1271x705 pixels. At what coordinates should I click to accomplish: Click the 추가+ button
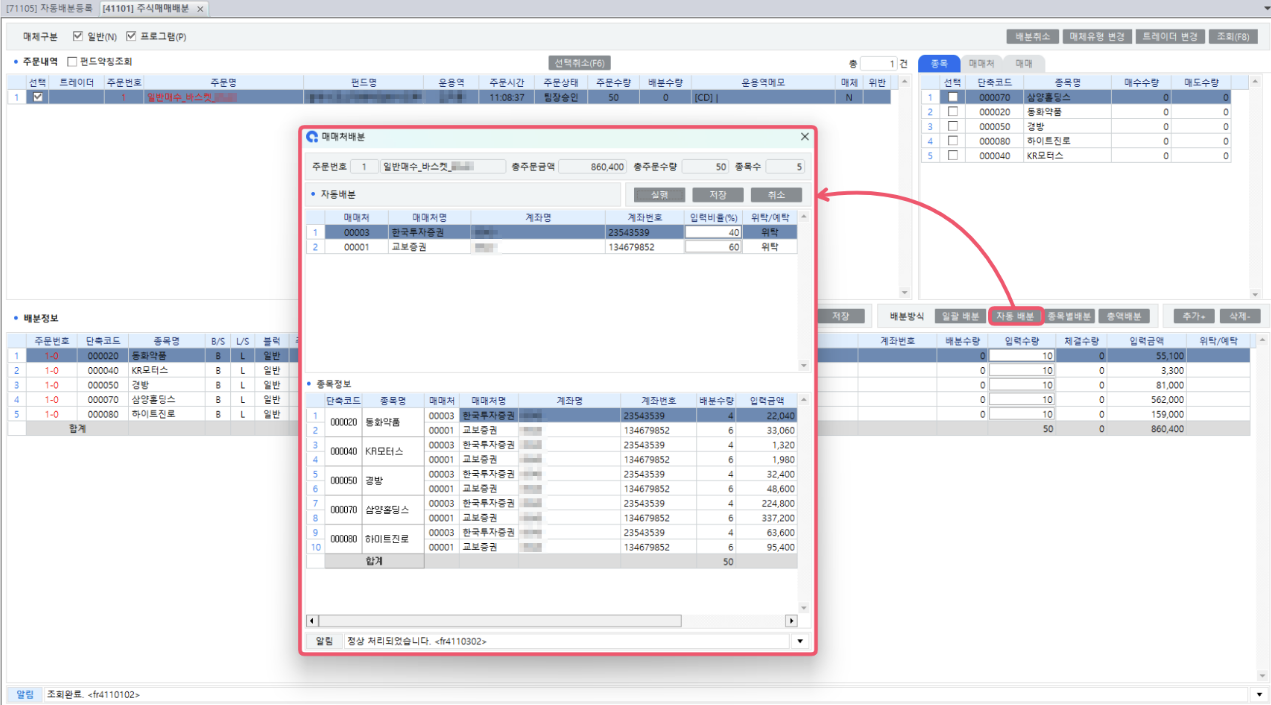pos(1193,316)
